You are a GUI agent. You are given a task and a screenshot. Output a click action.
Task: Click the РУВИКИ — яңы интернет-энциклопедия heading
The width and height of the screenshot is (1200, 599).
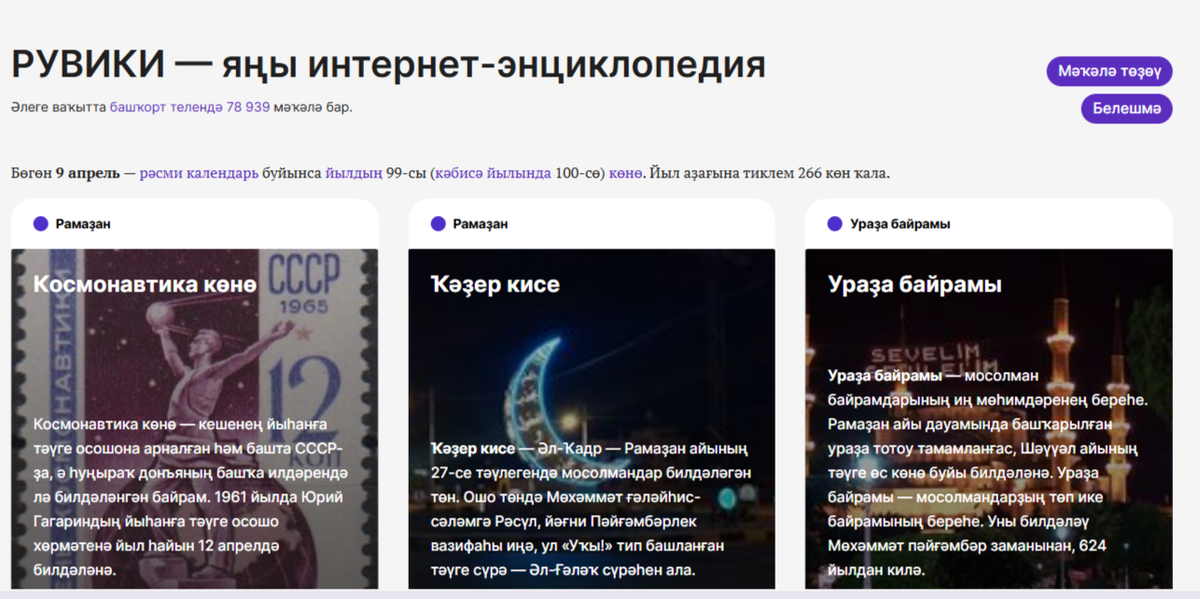tap(388, 65)
